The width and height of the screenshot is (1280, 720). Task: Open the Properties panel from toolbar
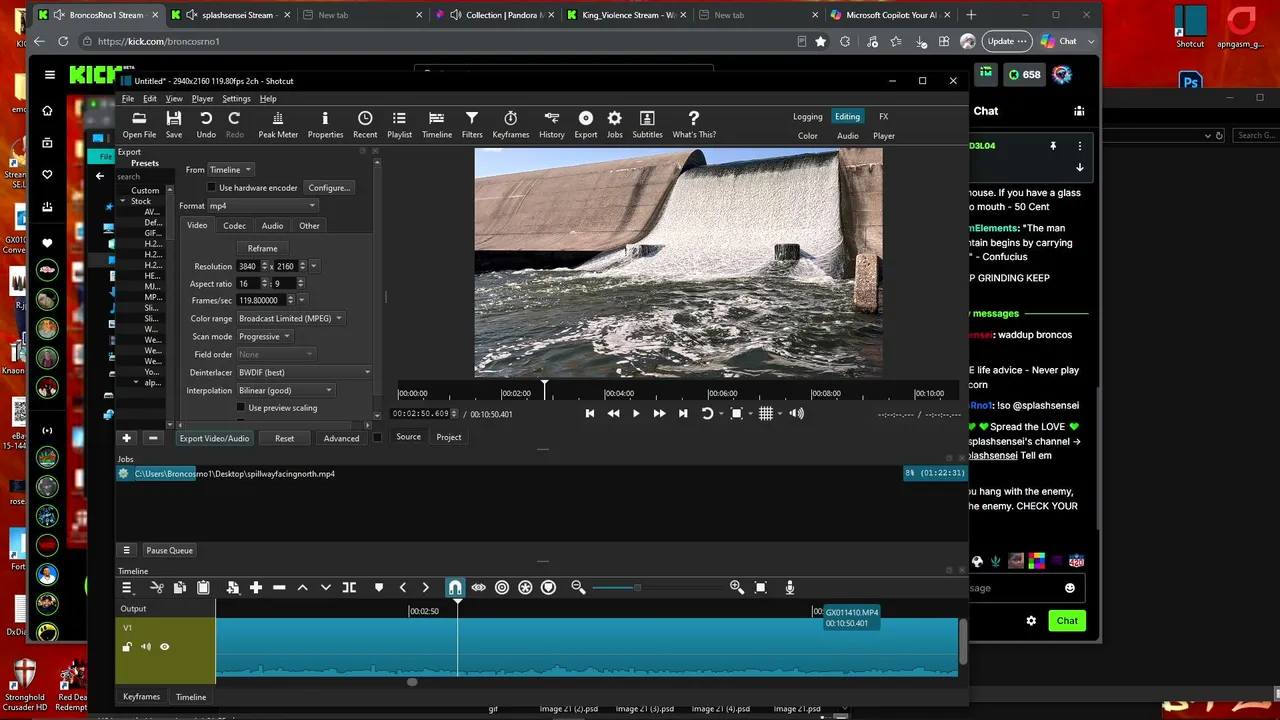tap(325, 124)
